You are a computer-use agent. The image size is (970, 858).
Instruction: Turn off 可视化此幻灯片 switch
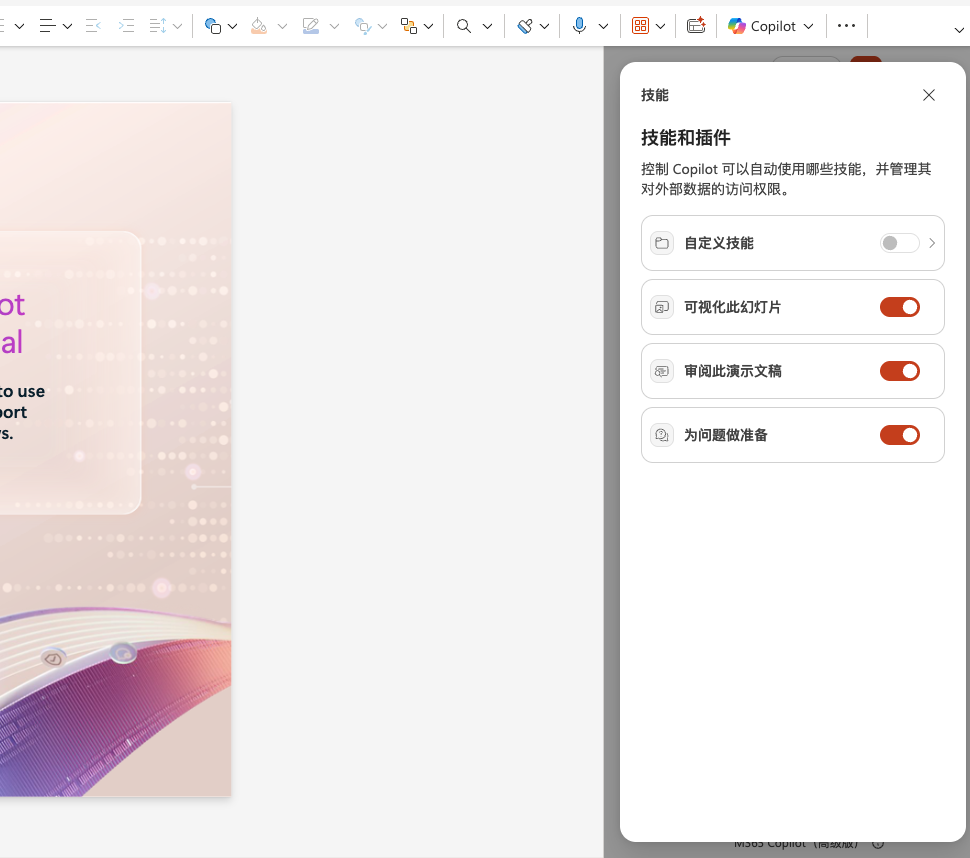point(899,307)
